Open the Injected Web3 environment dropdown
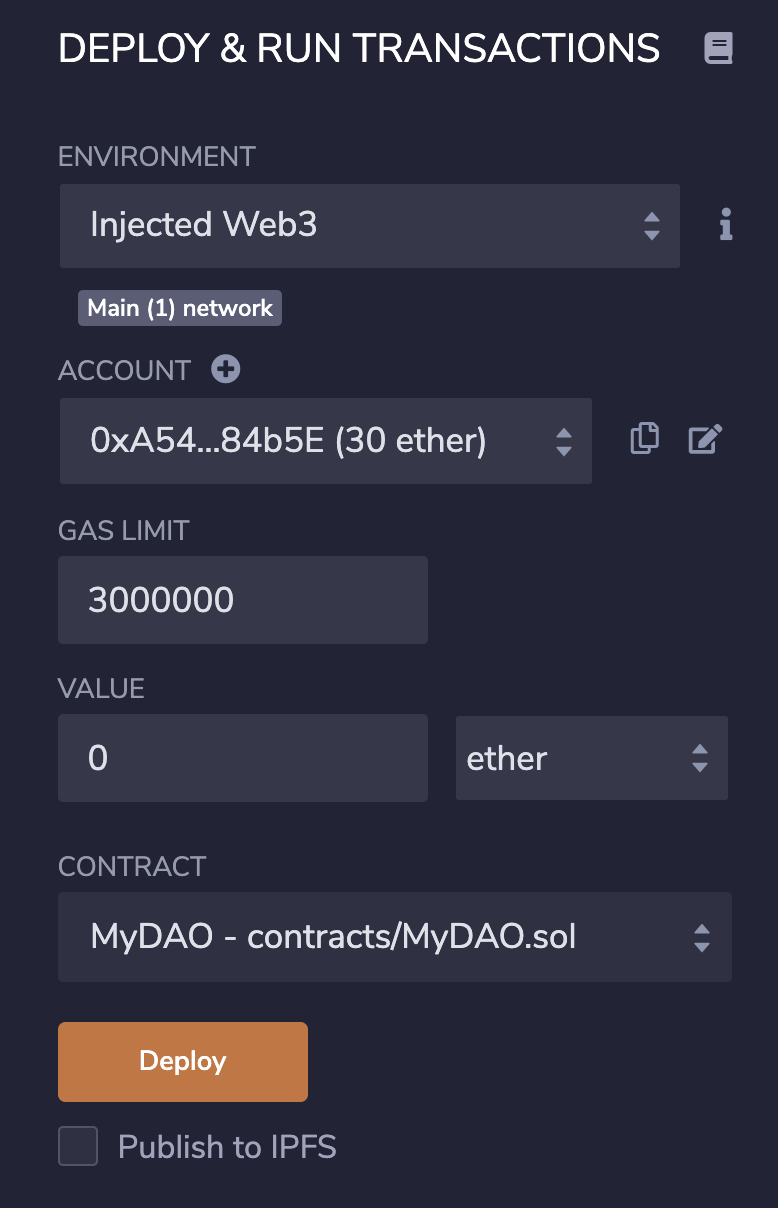Viewport: 778px width, 1208px height. (x=370, y=225)
